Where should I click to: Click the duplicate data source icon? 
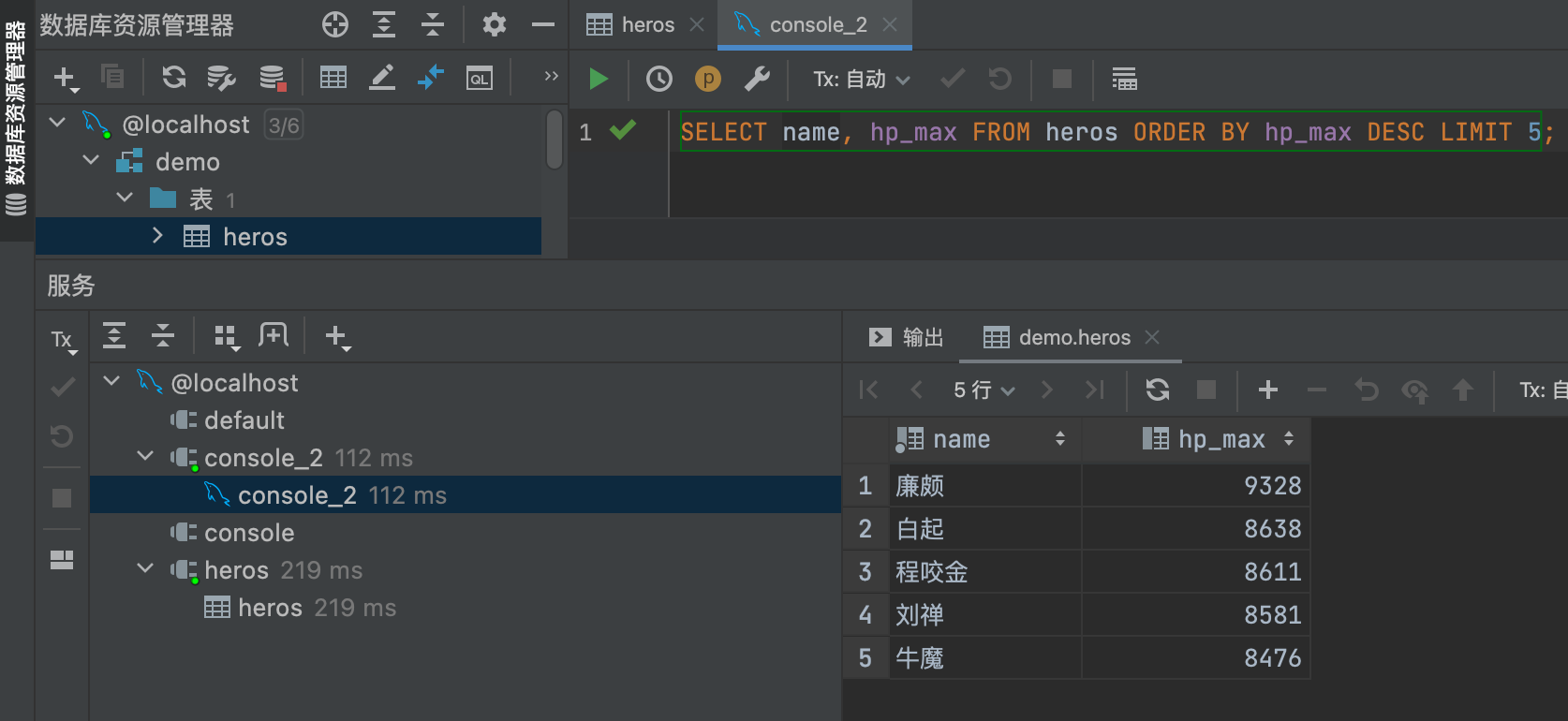coord(112,77)
